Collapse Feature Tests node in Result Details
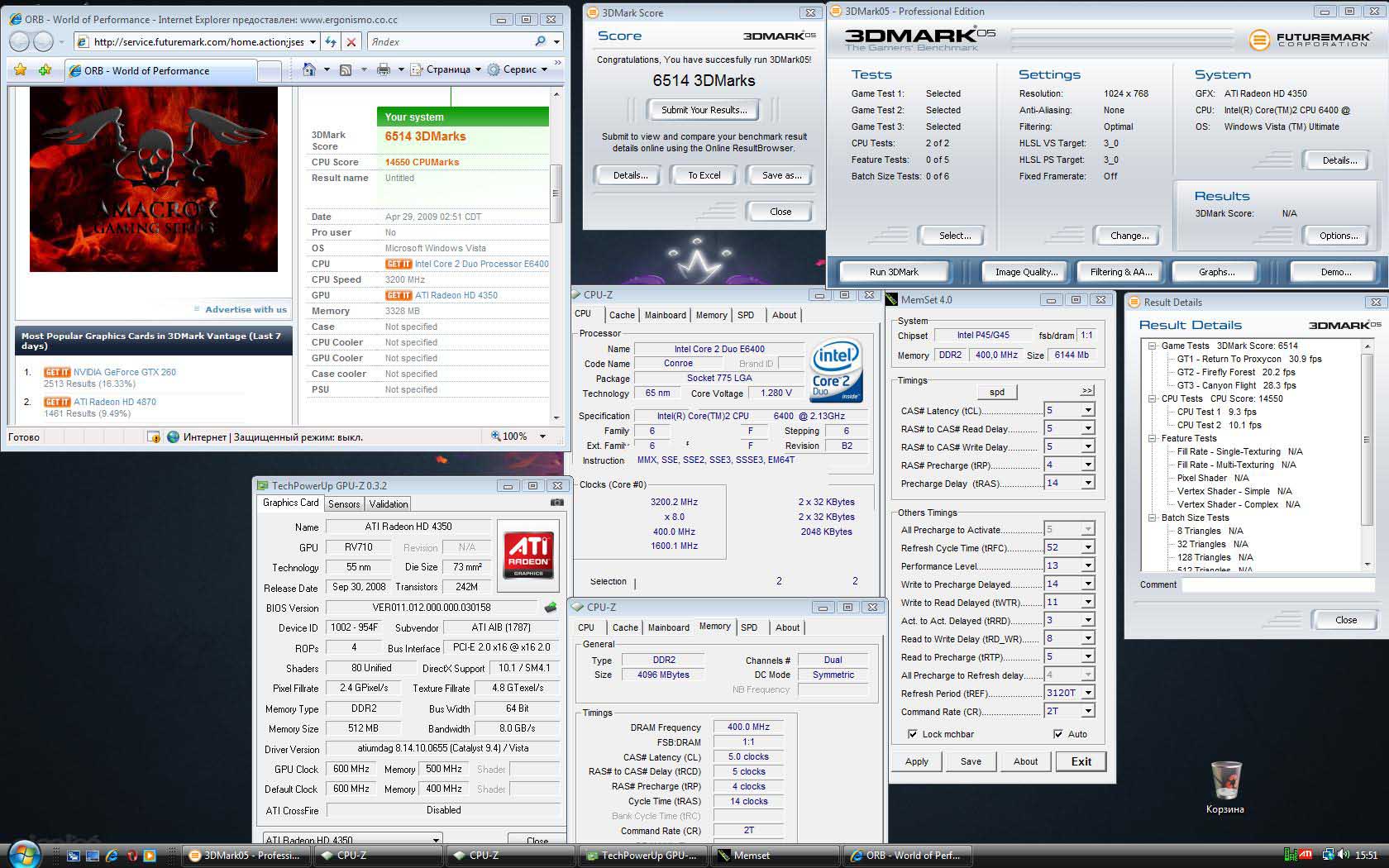 click(1152, 438)
